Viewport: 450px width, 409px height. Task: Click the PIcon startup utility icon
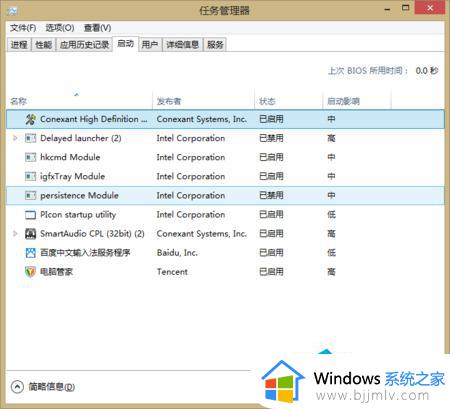tap(30, 215)
